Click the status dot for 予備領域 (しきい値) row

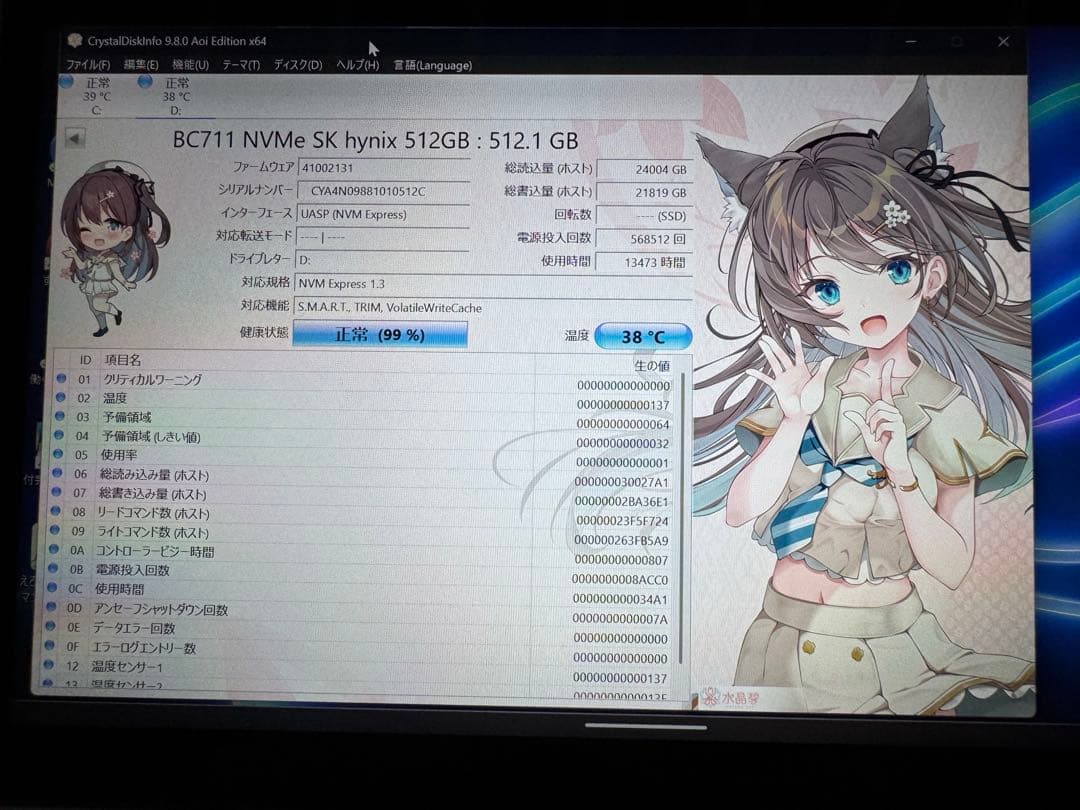[59, 435]
